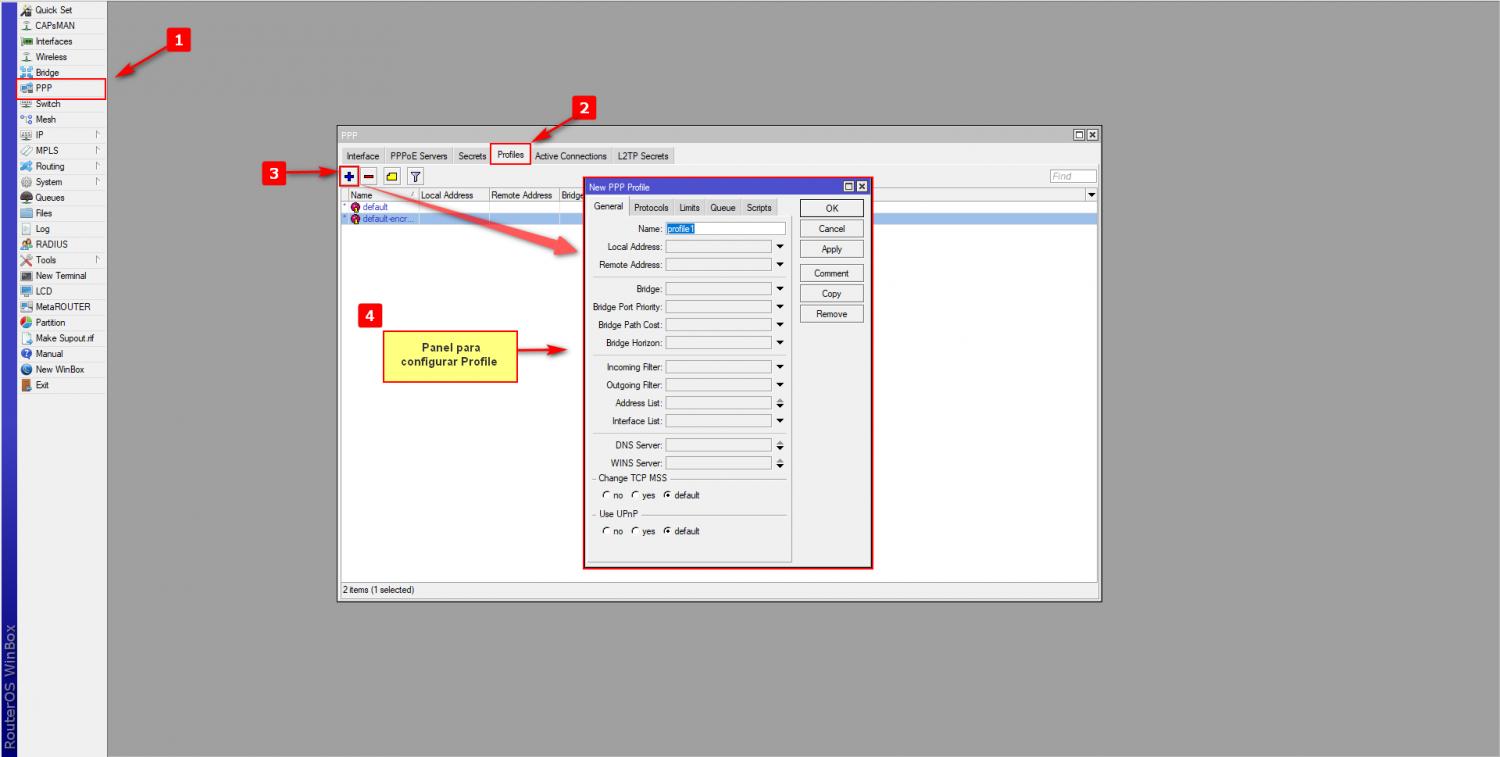The height and width of the screenshot is (757, 1500).
Task: Open New Terminal in sidebar
Action: coord(60,276)
